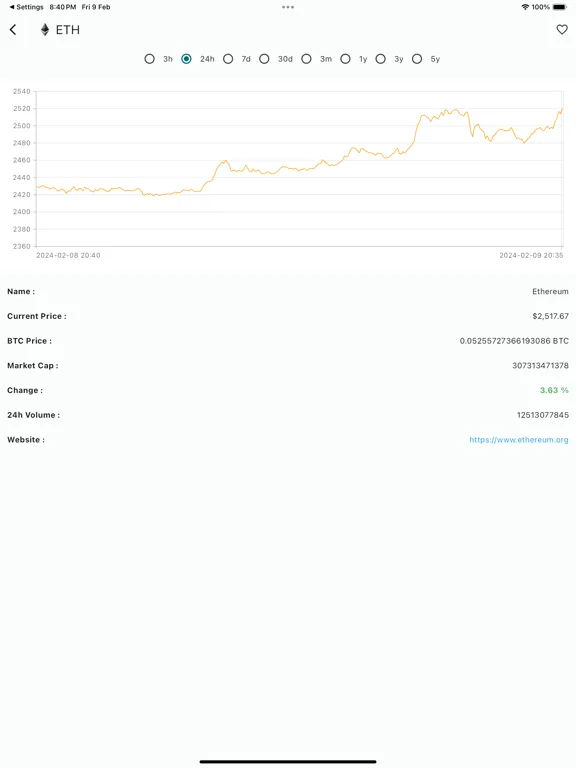Tap the 'Change :' label

tap(25, 390)
